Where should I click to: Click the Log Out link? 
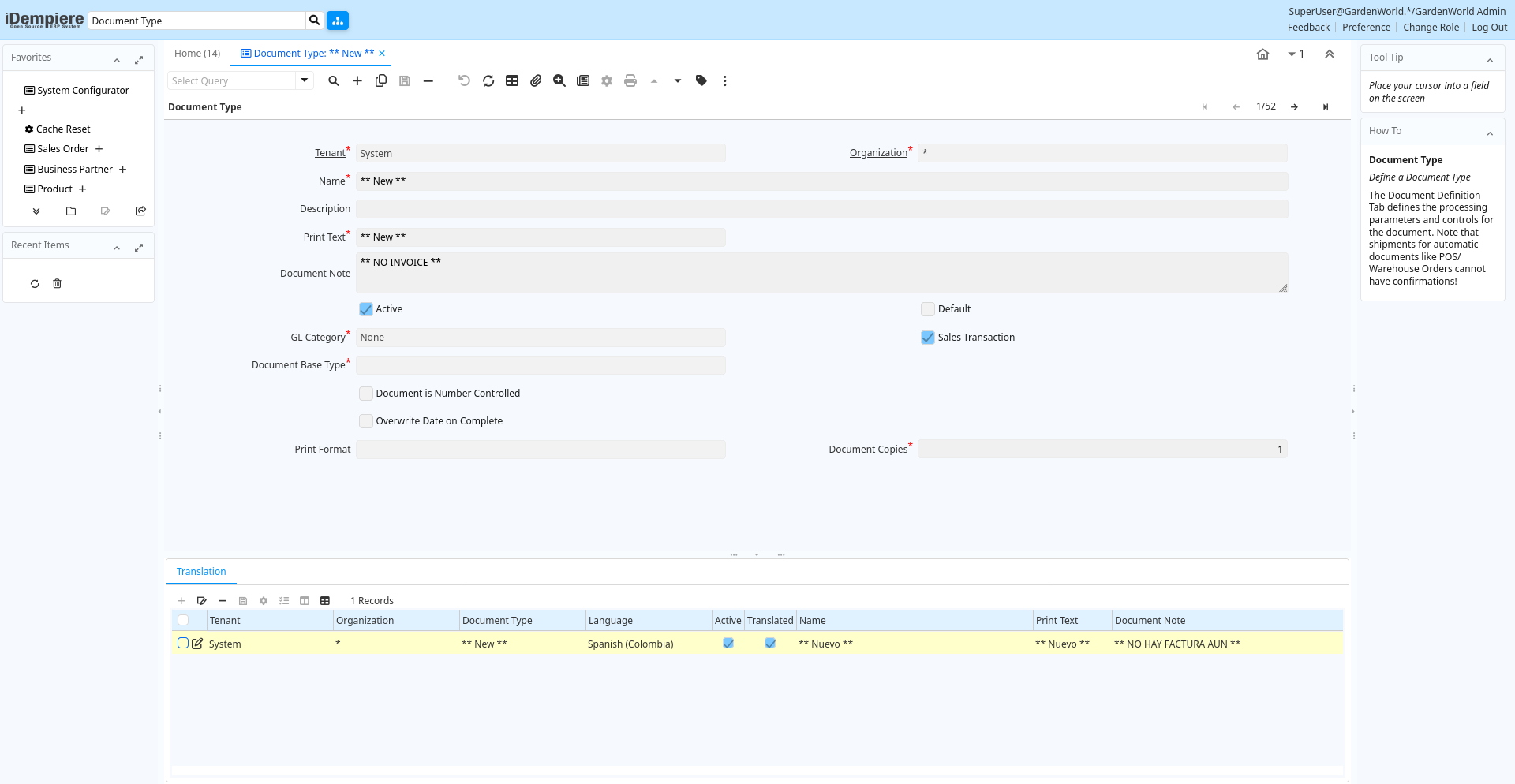[1489, 28]
